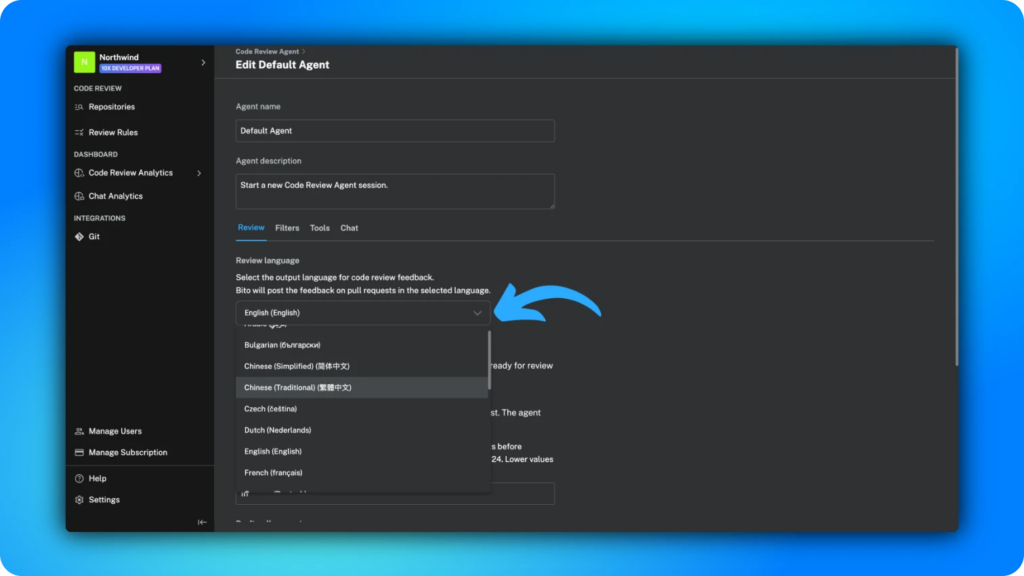
Task: Switch to the Filters tab
Action: click(287, 228)
